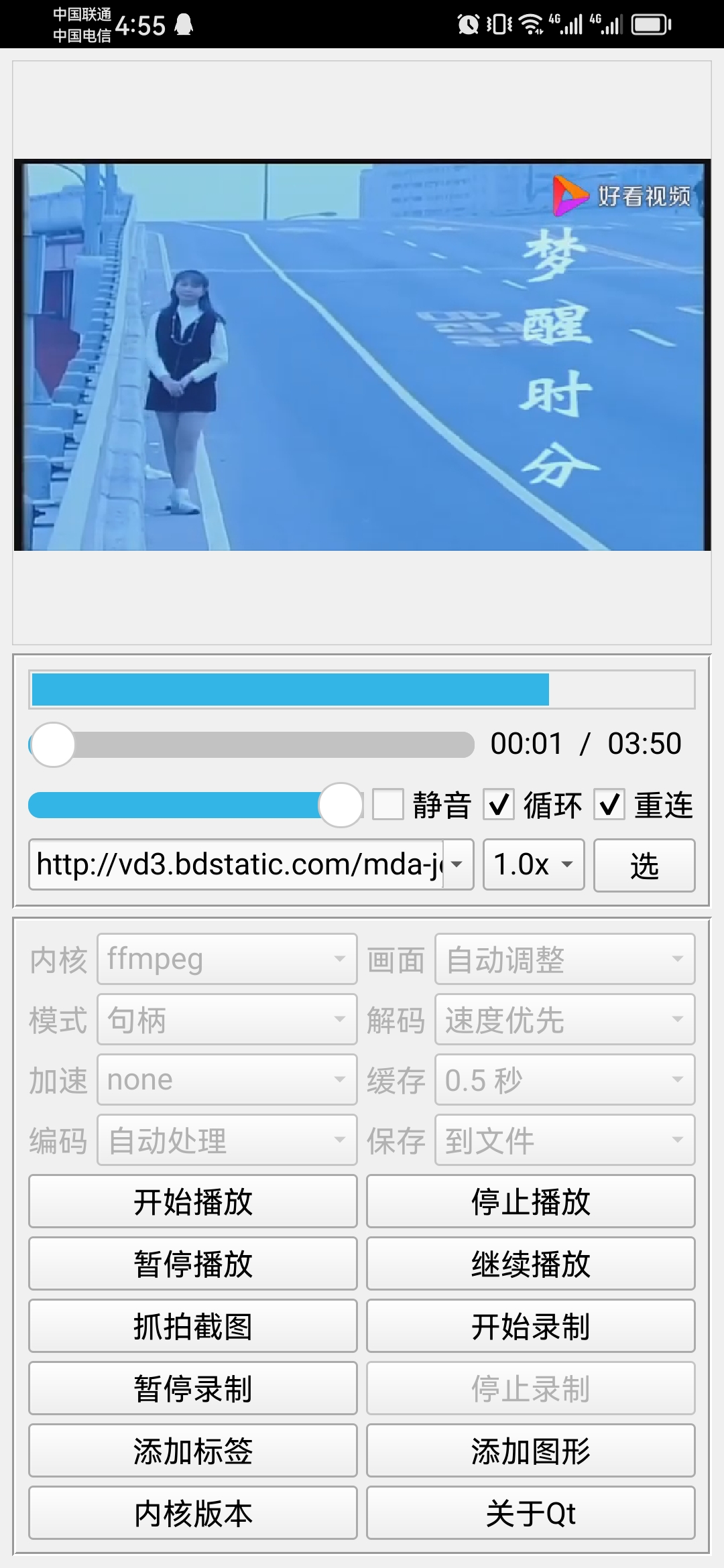This screenshot has width=724, height=1568.
Task: Resume video using 继续播放
Action: (x=530, y=1264)
